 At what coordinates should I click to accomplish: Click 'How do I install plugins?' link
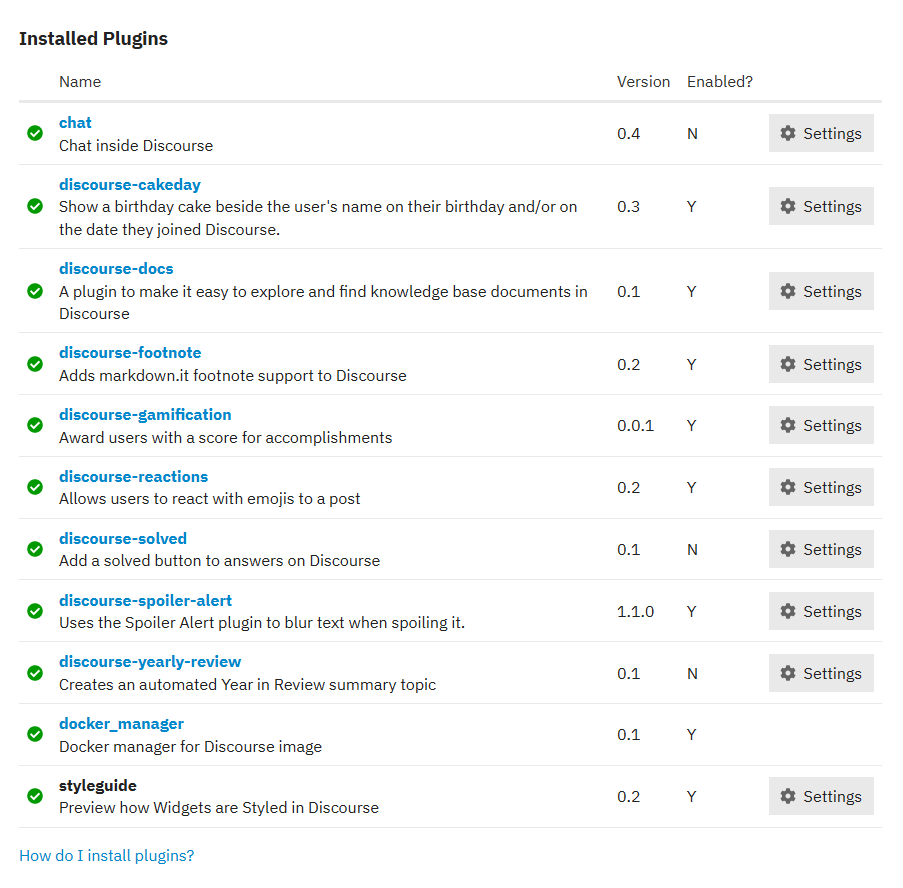107,856
